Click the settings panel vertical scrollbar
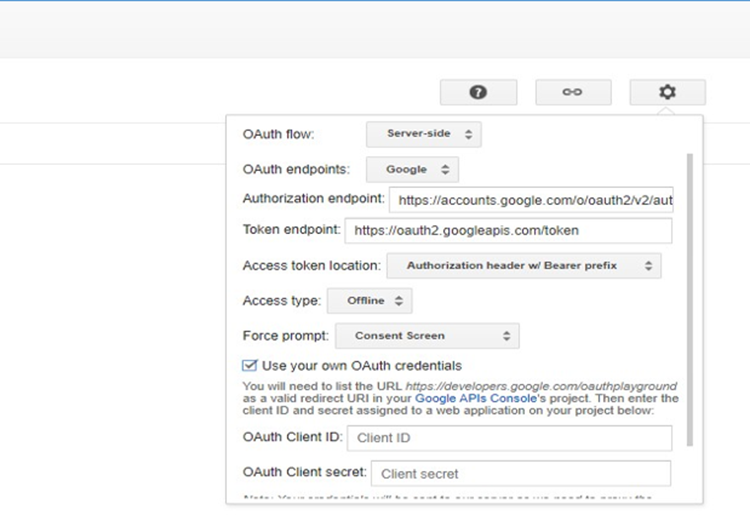The height and width of the screenshot is (527, 750). click(x=688, y=300)
